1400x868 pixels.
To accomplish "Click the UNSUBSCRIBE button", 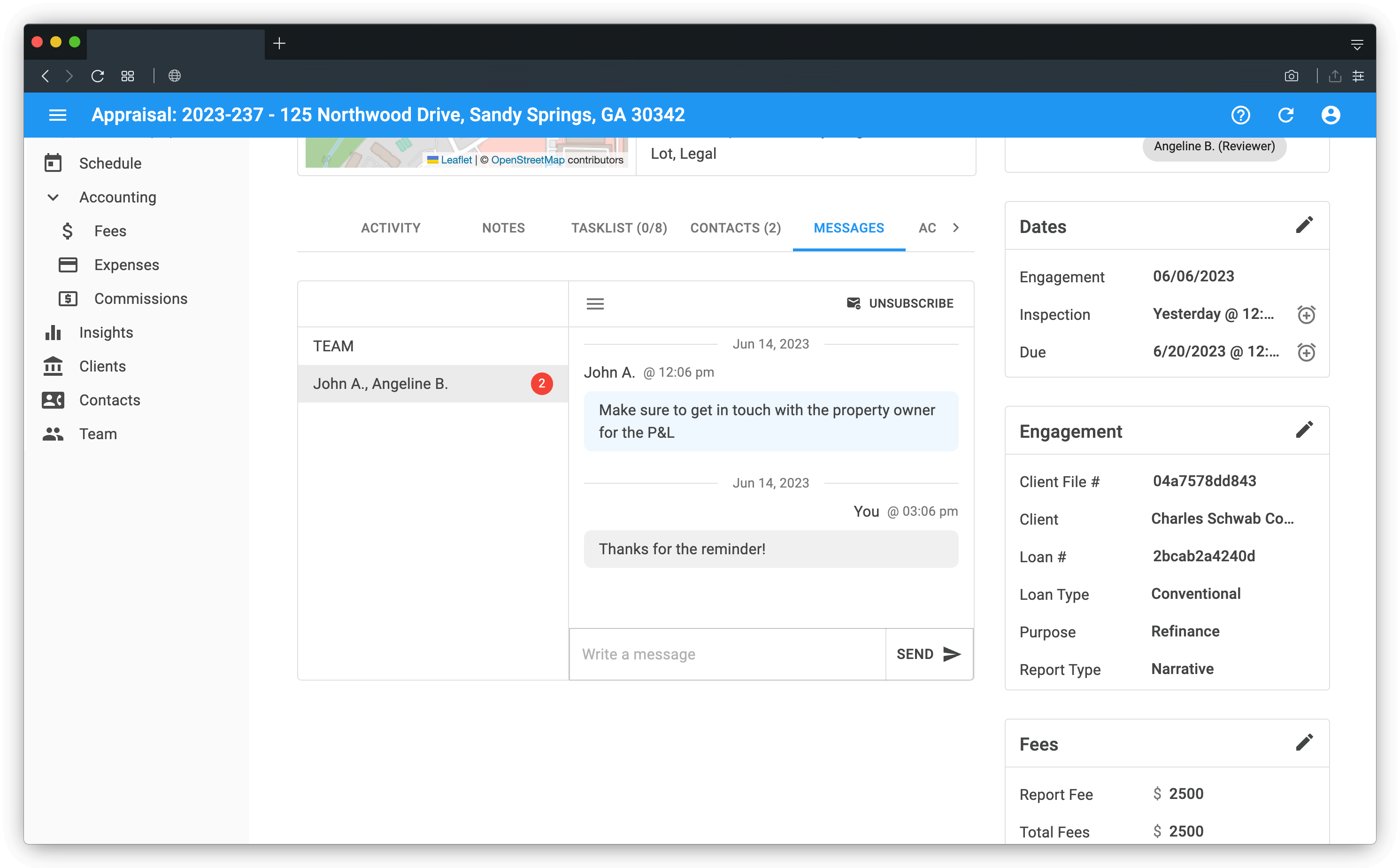I will click(x=899, y=303).
